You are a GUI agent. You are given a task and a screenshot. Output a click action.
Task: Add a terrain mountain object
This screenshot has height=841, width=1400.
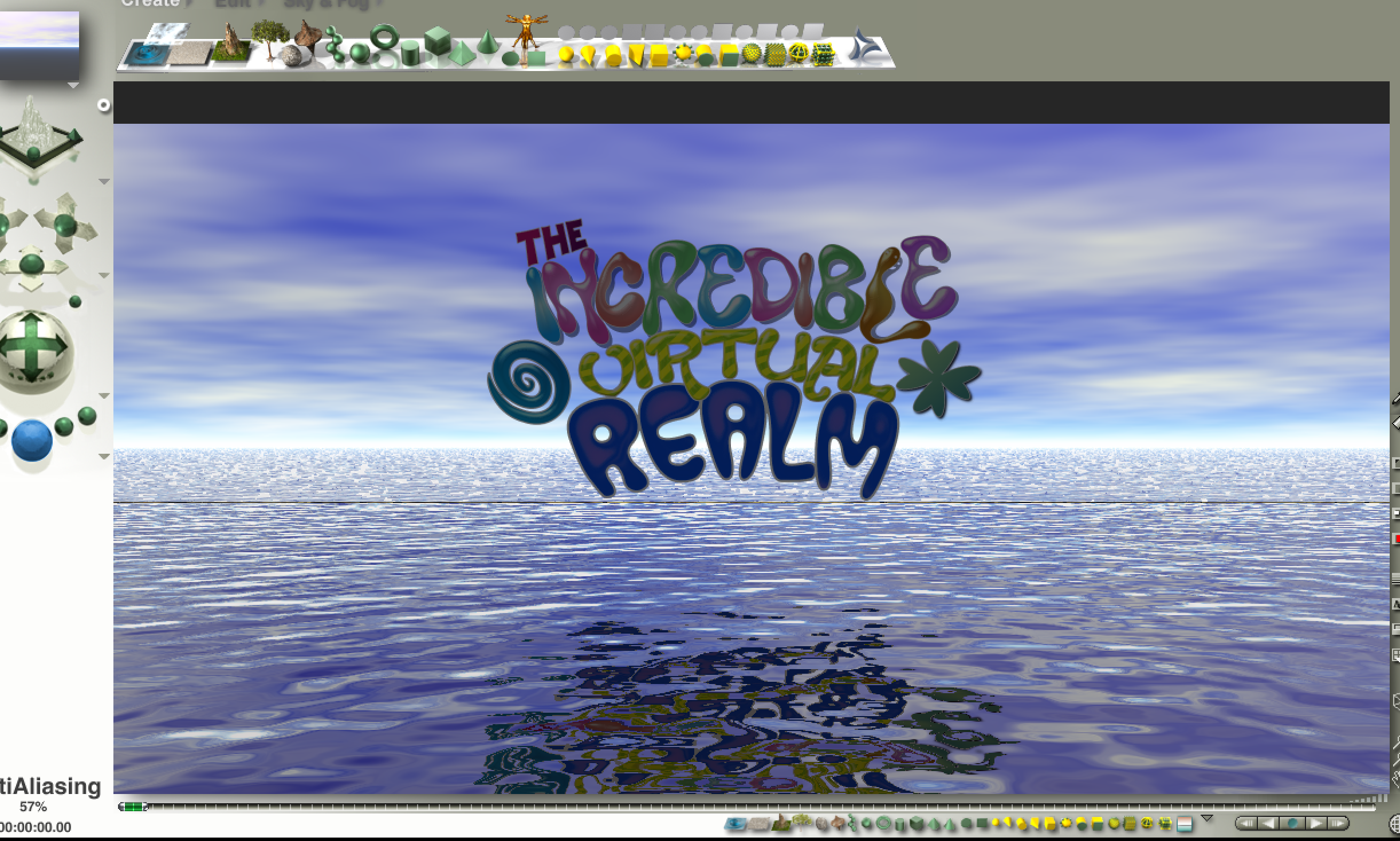(231, 42)
